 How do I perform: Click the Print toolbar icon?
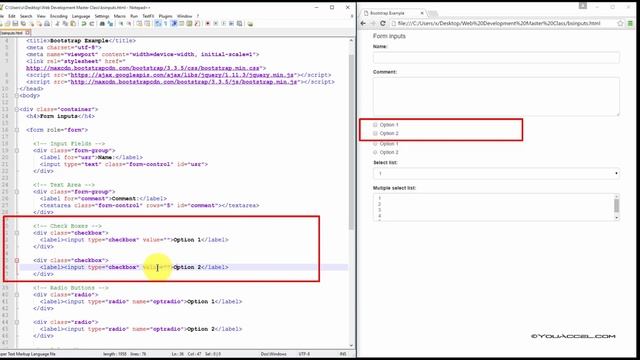point(47,24)
